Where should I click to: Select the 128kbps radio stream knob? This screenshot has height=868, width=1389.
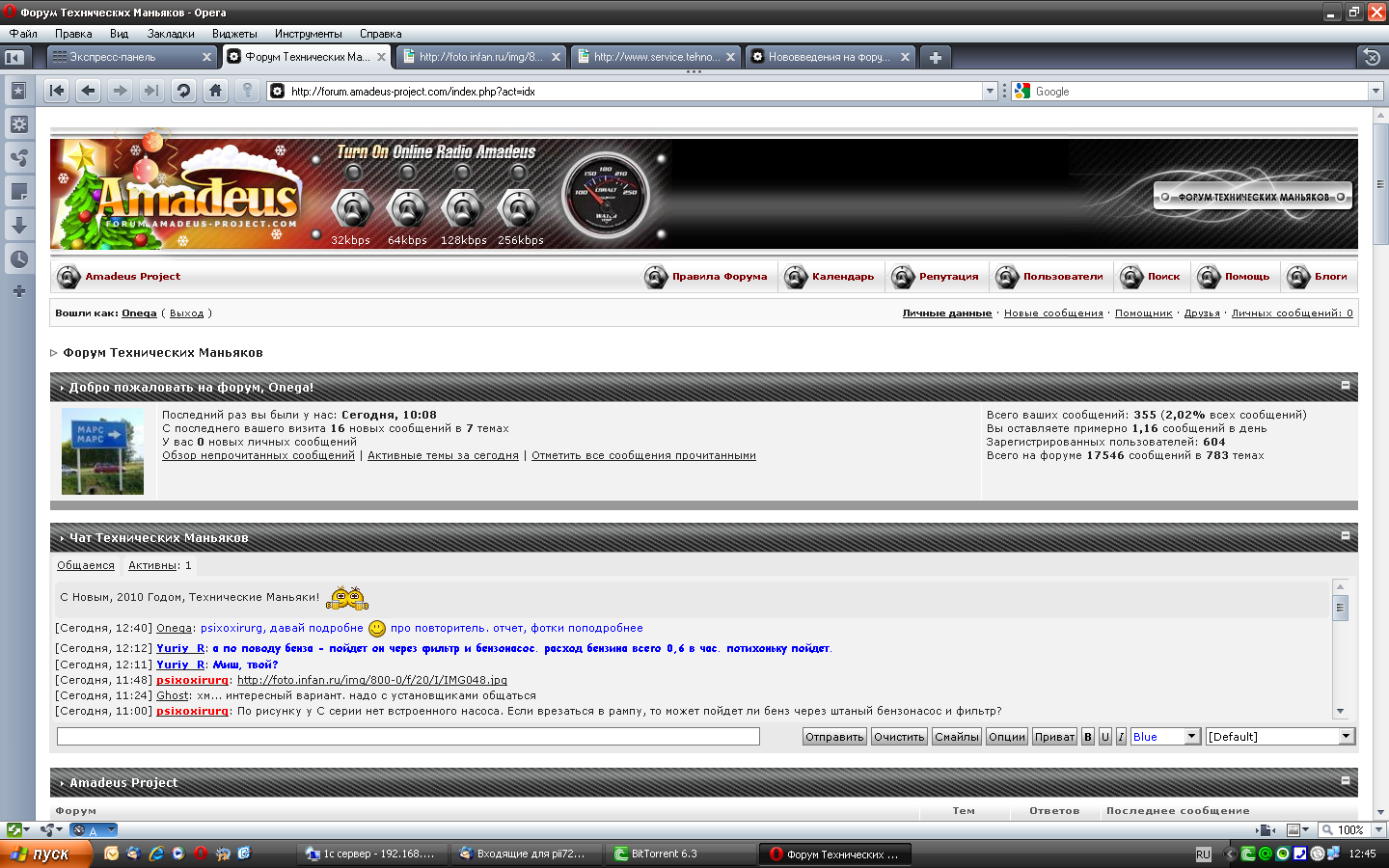coord(463,207)
